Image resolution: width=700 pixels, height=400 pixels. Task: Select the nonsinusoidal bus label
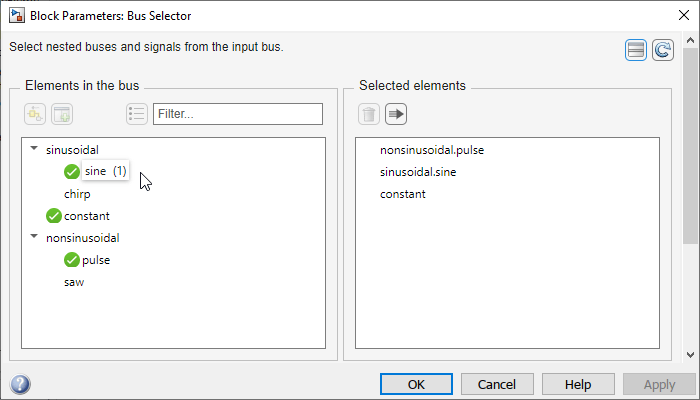83,238
